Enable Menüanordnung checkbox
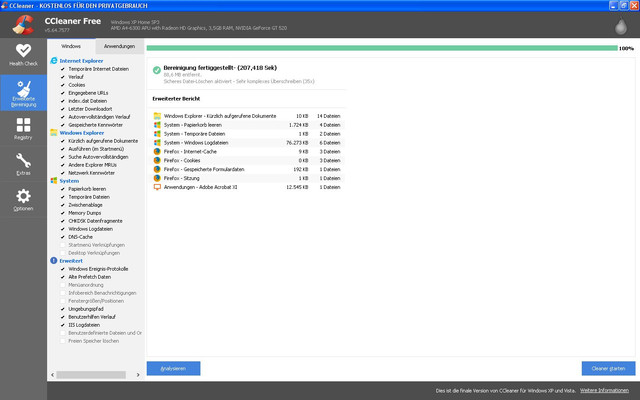The image size is (640, 400). 63,285
